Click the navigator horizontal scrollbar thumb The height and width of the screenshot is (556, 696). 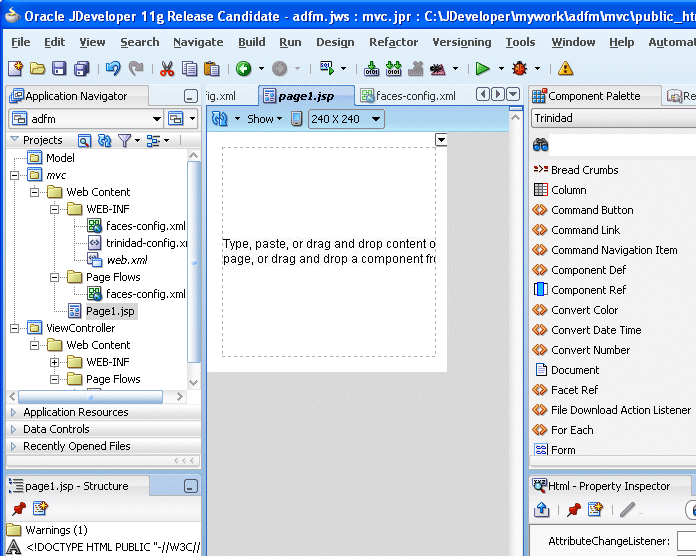coord(90,397)
